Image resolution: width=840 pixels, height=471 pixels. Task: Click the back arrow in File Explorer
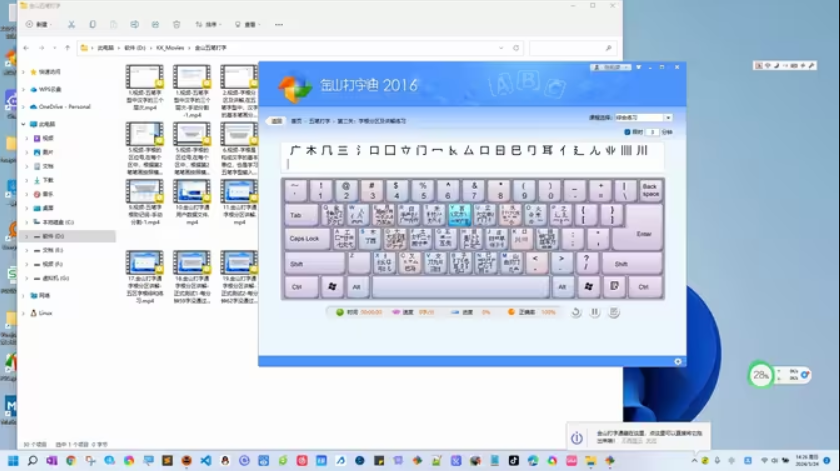pyautogui.click(x=26, y=48)
